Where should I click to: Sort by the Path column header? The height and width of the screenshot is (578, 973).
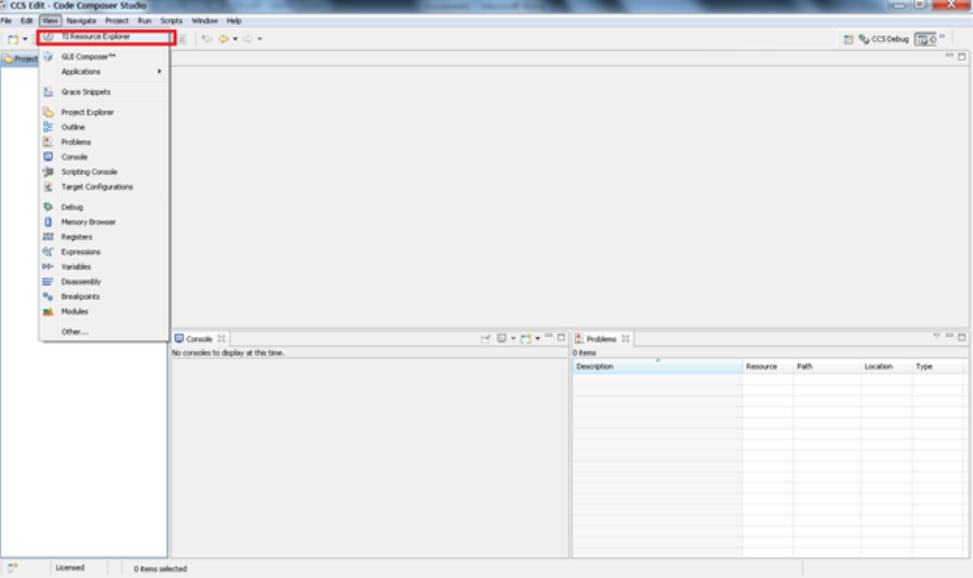point(827,367)
